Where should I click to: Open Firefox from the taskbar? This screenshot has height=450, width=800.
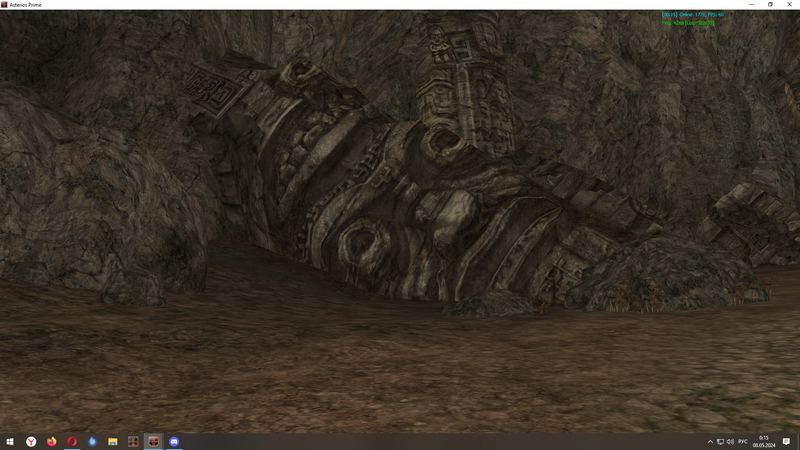point(52,441)
